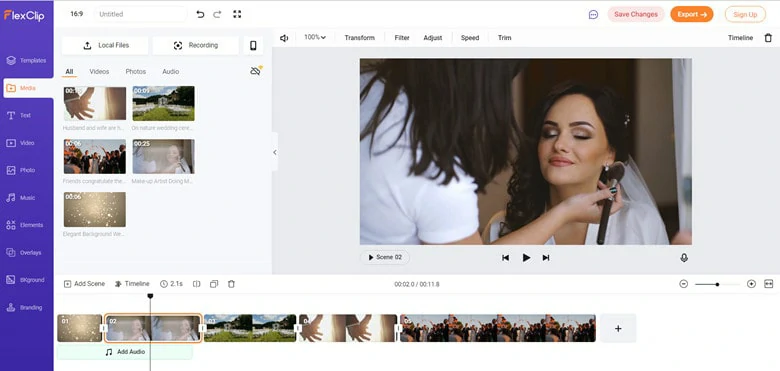Select the All media tab
Screen dimensions: 780x371
69,72
